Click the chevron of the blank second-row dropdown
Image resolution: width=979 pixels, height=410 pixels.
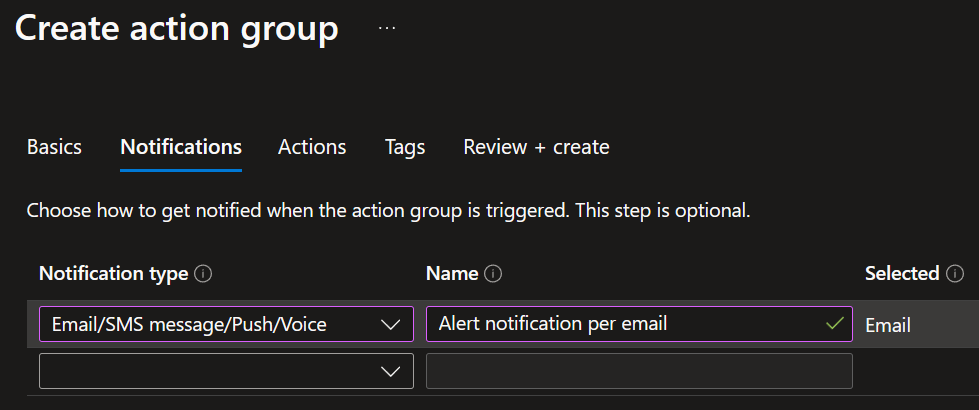point(391,371)
